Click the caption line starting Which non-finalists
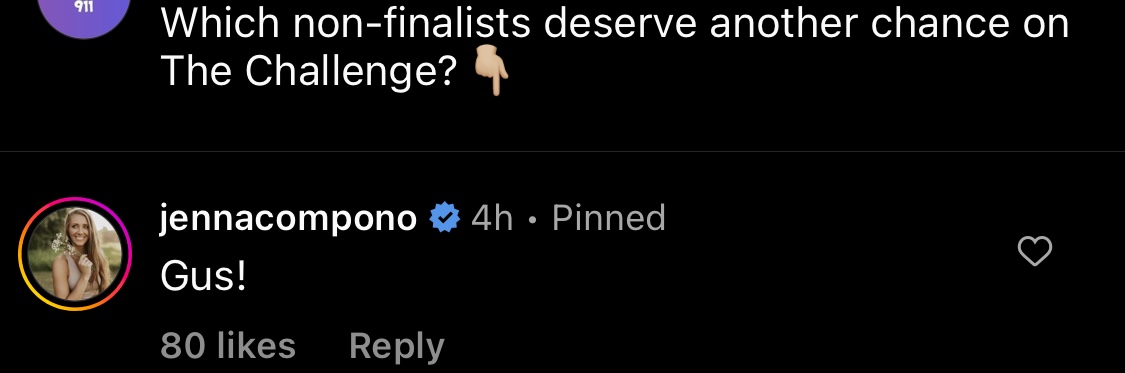1125x373 pixels. pos(615,24)
